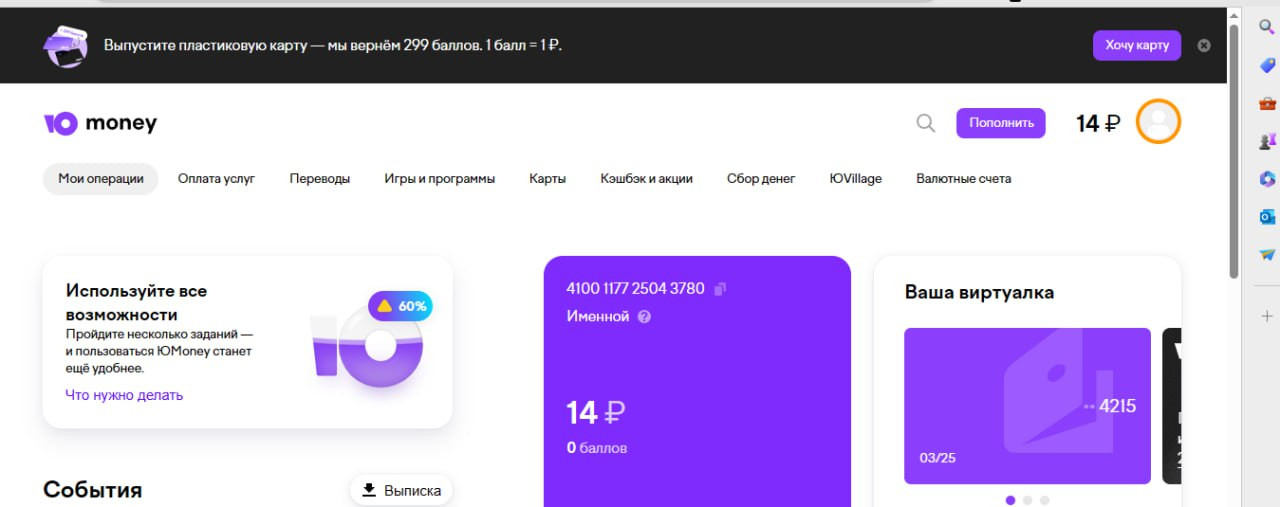Click the card icon in the promo banner
This screenshot has width=1280, height=507.
click(64, 46)
